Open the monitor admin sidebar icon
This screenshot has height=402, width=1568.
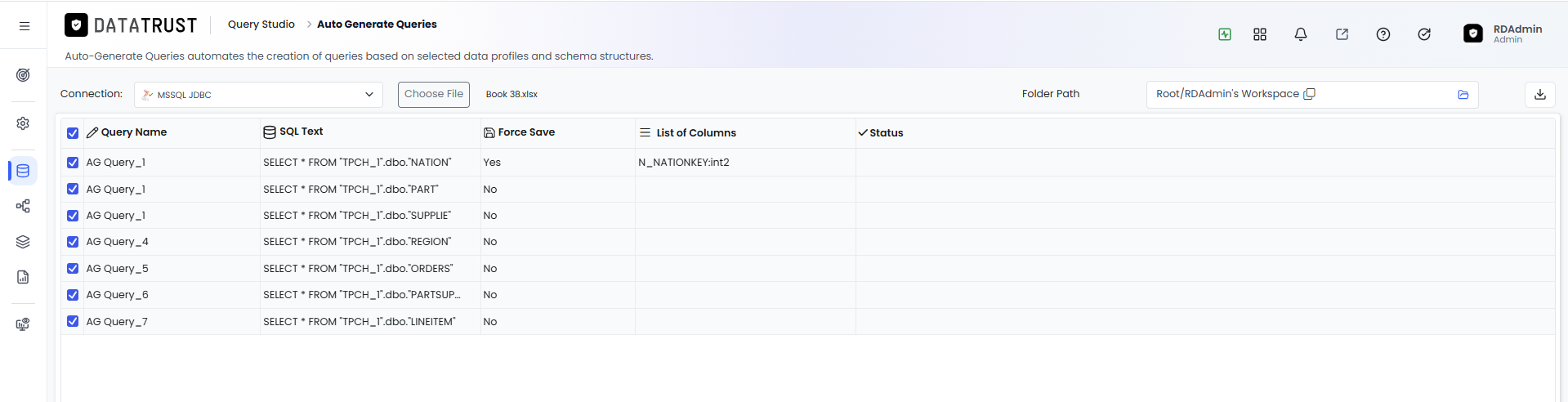point(23,324)
